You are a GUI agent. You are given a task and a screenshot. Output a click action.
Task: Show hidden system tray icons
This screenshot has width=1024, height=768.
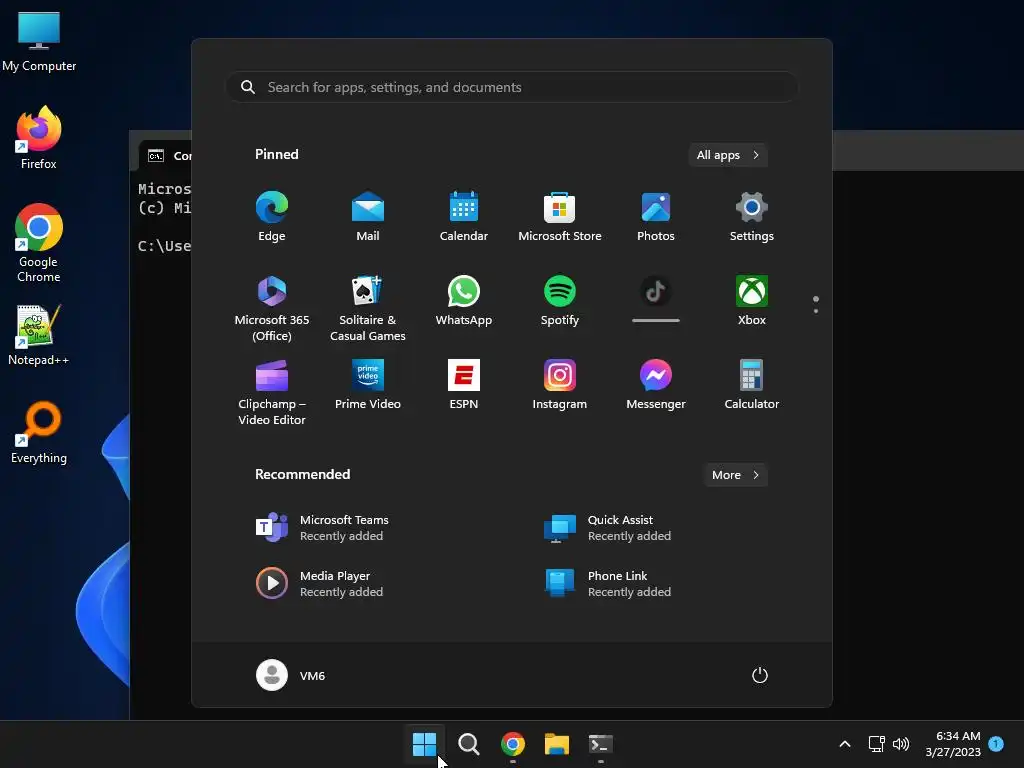tap(844, 744)
